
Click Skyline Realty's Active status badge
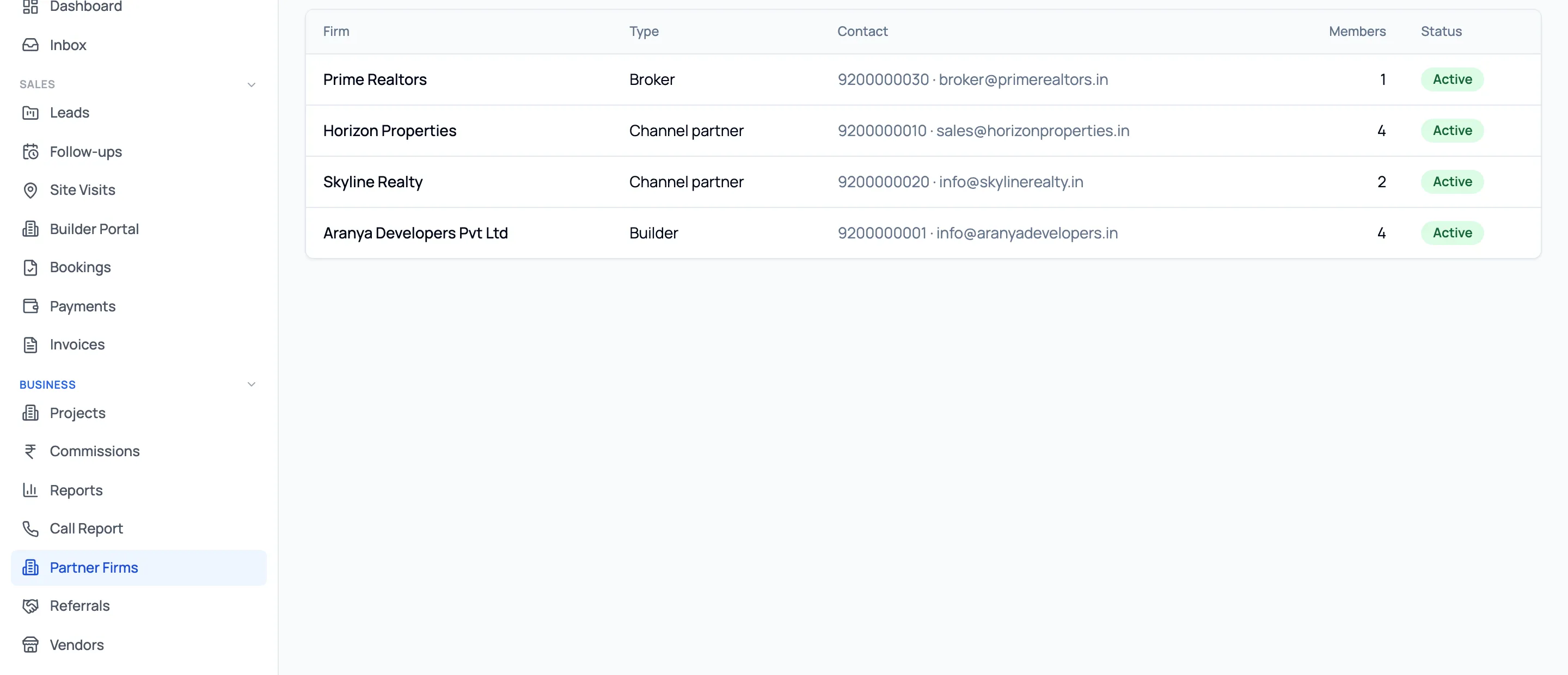coord(1453,181)
